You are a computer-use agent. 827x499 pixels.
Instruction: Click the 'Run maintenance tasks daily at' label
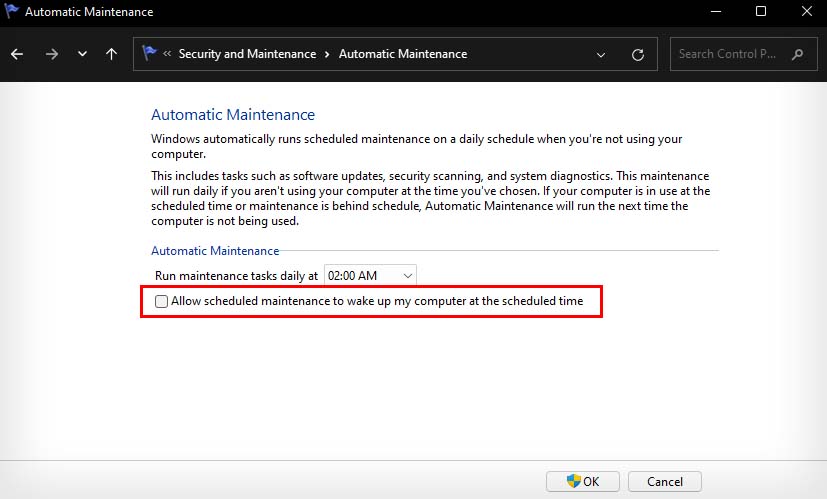pos(236,276)
